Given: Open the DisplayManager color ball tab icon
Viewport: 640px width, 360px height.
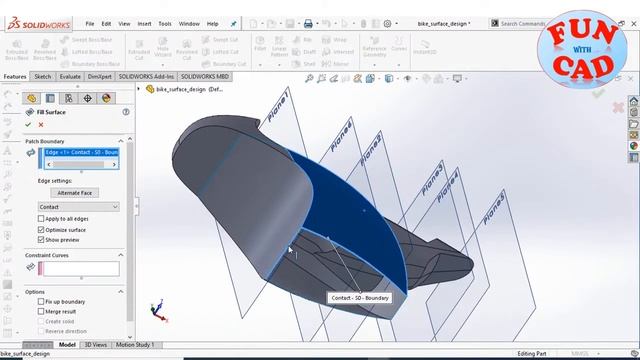Looking at the screenshot, I should coord(106,98).
